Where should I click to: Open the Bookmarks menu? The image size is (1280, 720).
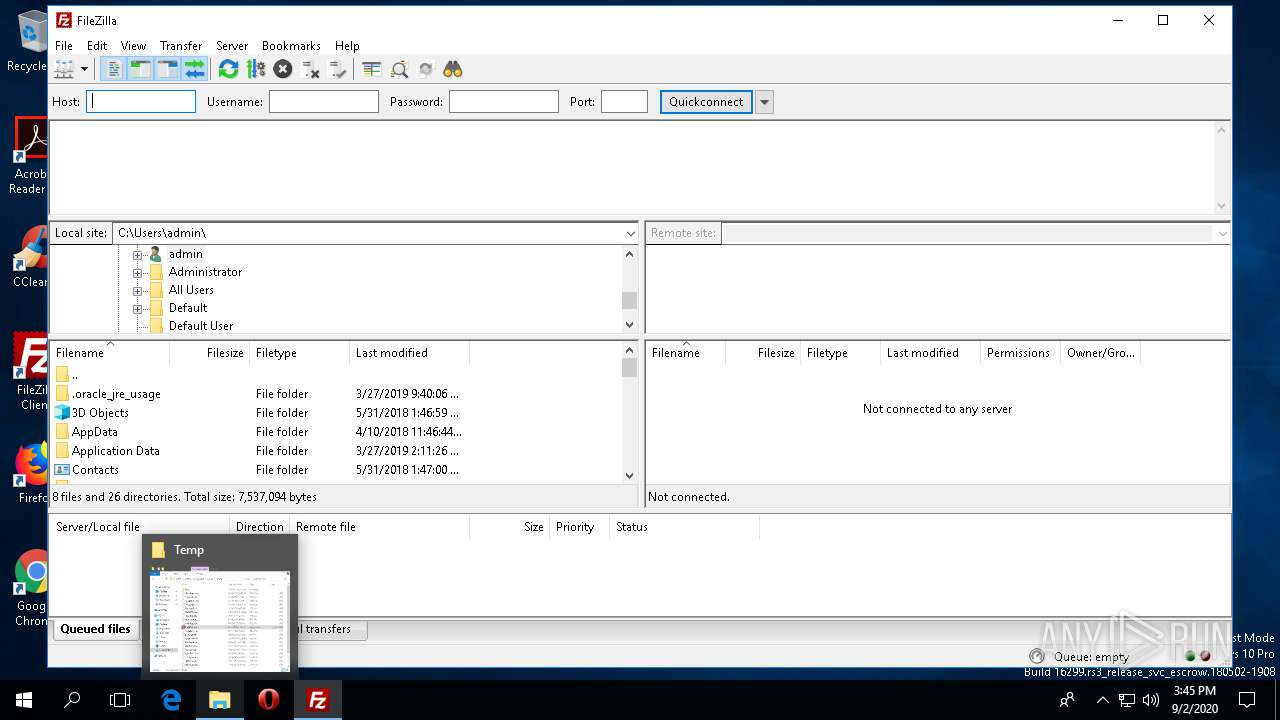pos(291,46)
